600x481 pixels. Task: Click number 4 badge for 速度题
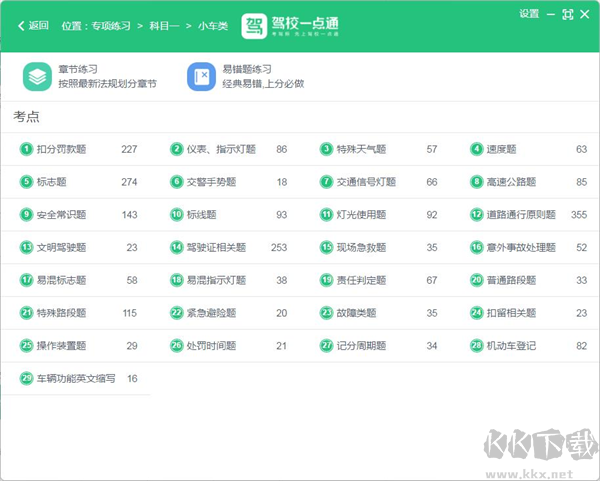coord(476,149)
